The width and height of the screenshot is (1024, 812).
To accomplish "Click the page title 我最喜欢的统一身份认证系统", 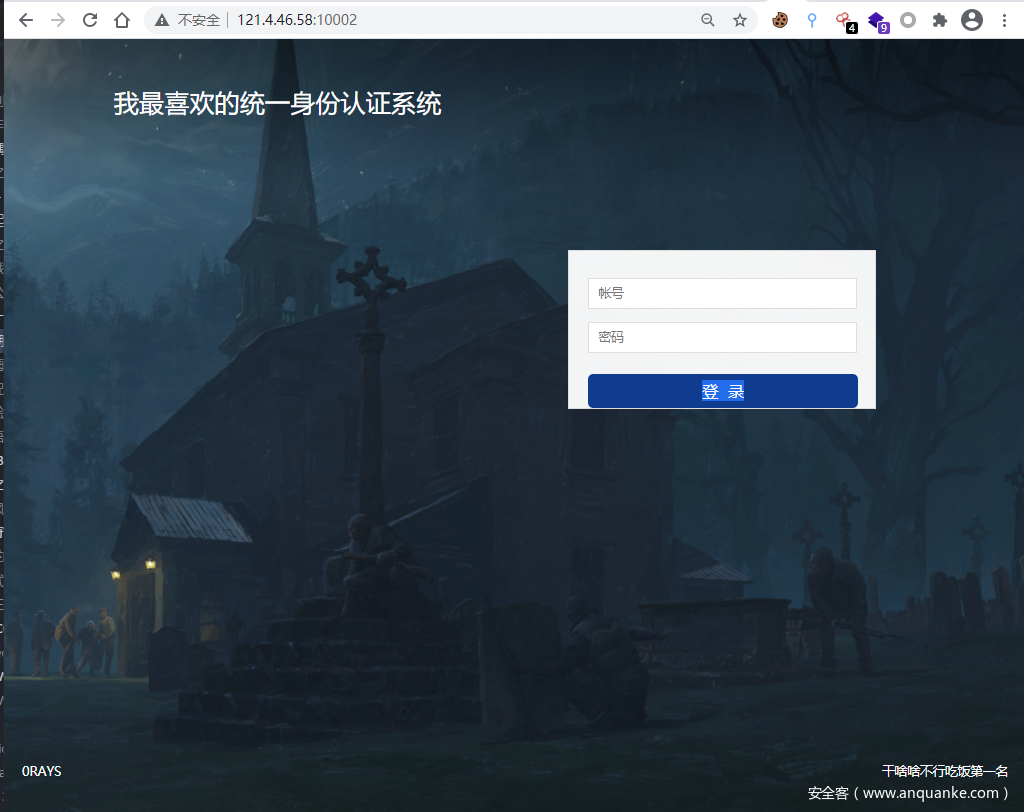I will click(278, 104).
